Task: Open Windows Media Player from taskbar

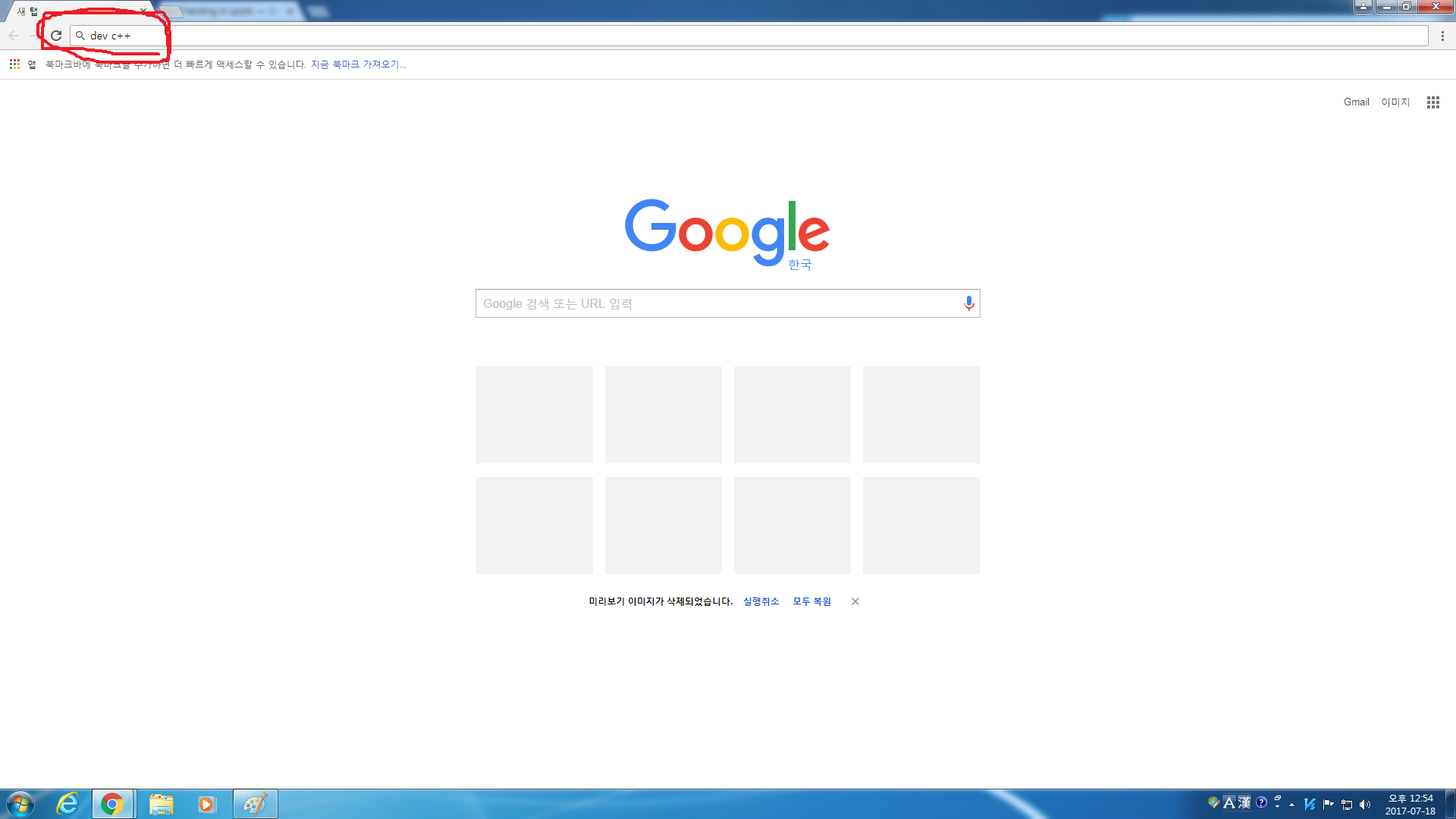Action: [x=206, y=804]
